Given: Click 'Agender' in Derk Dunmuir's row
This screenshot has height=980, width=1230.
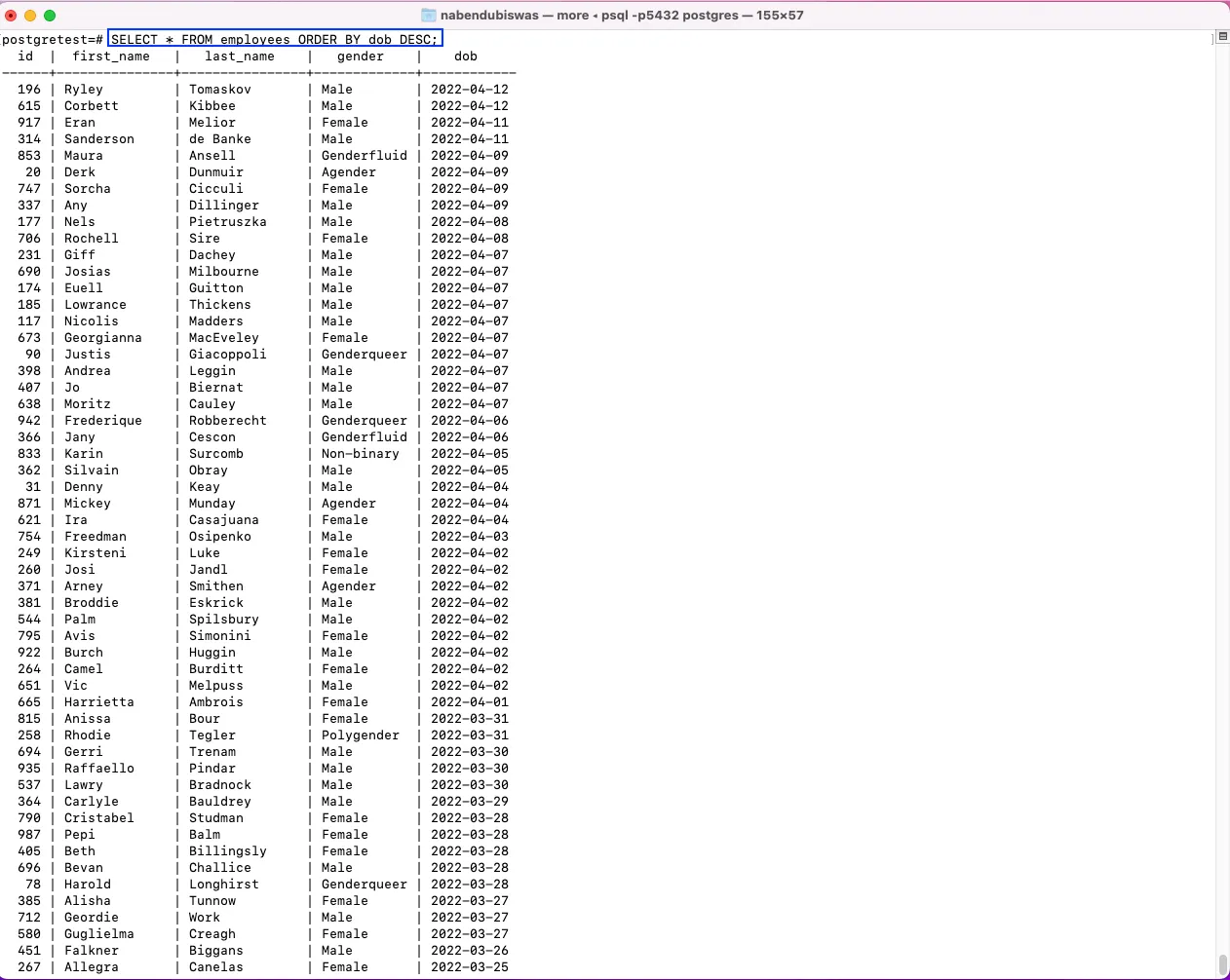Looking at the screenshot, I should (x=349, y=172).
